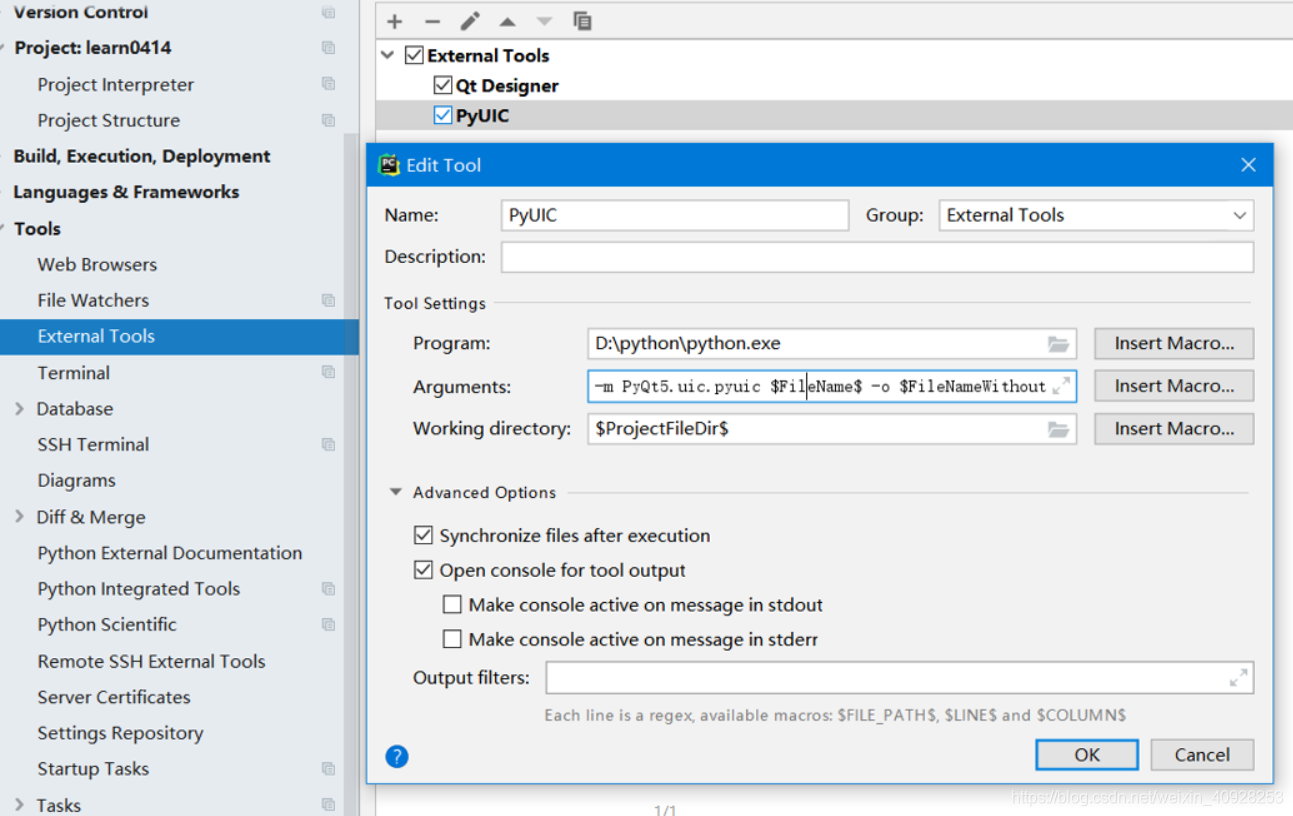The width and height of the screenshot is (1293, 816).
Task: Edit selected tool with pencil icon
Action: pyautogui.click(x=470, y=21)
